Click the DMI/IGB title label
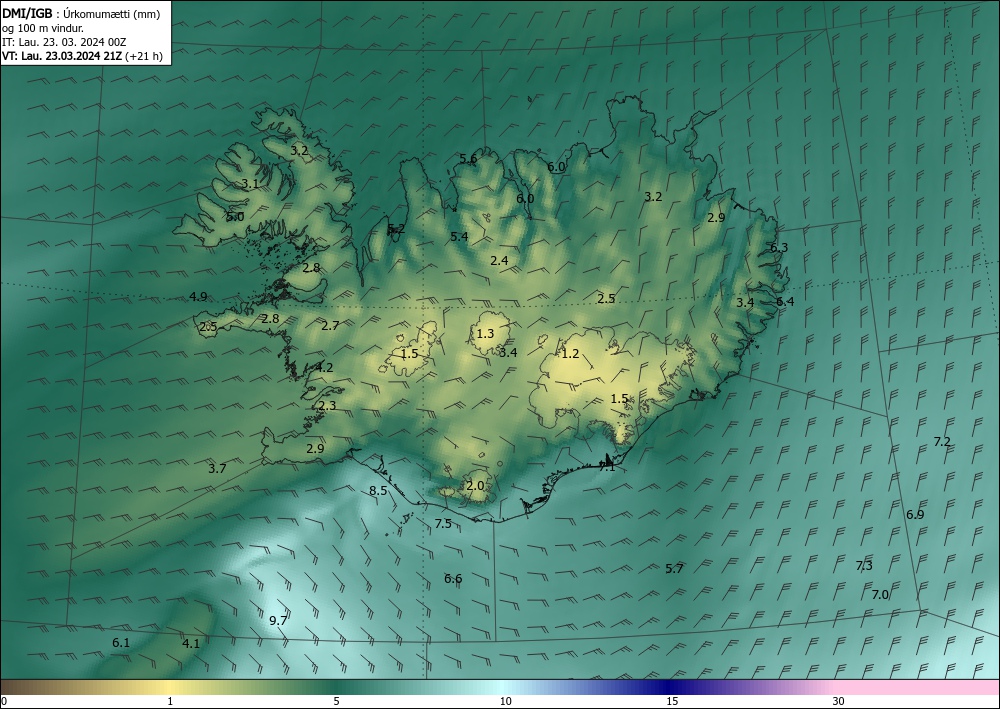 [x=27, y=14]
